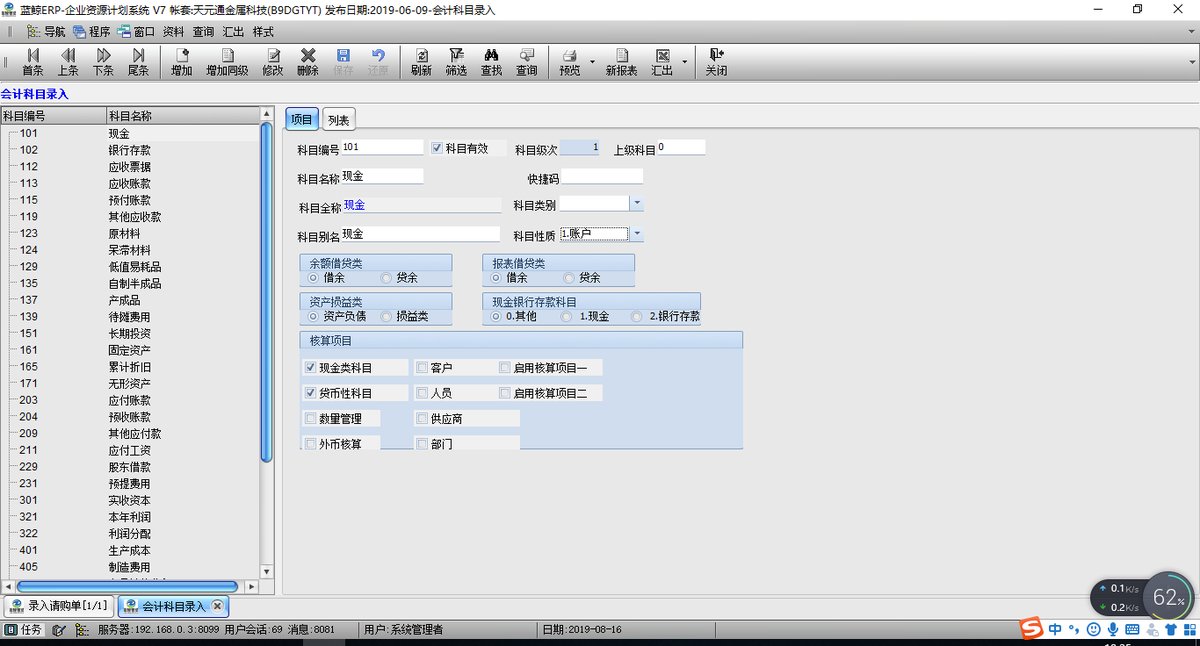The width and height of the screenshot is (1200, 646).
Task: Click the Sogou input method icon
Action: (x=1031, y=628)
